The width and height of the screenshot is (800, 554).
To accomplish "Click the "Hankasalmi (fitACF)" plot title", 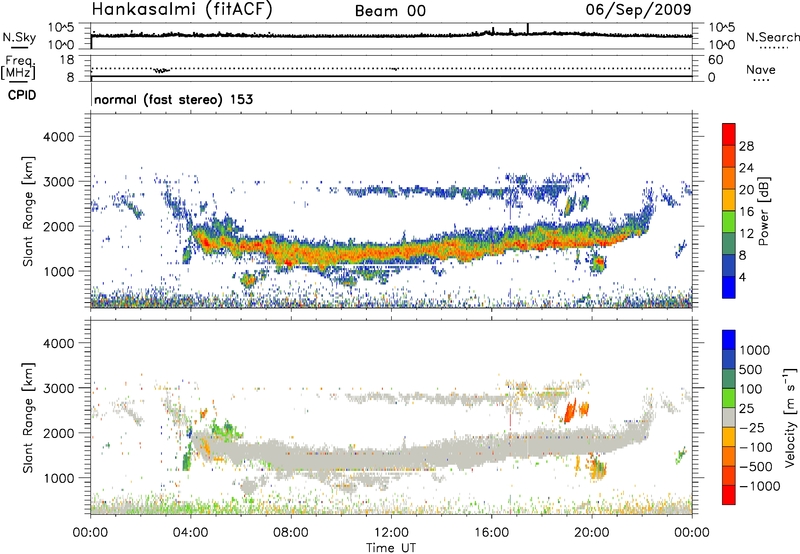I will point(182,9).
